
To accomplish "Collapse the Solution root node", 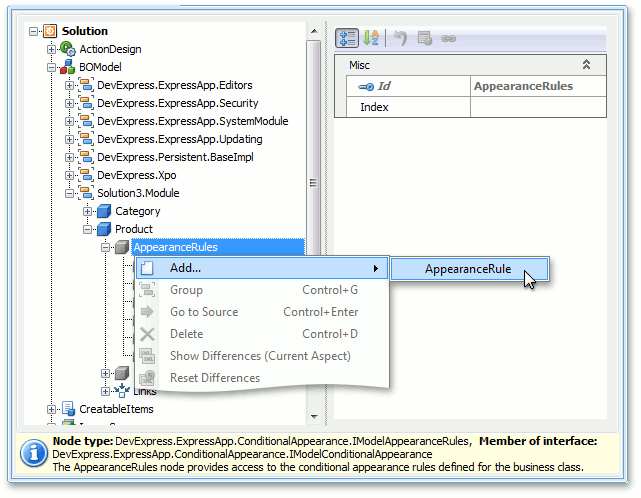I will coord(34,31).
